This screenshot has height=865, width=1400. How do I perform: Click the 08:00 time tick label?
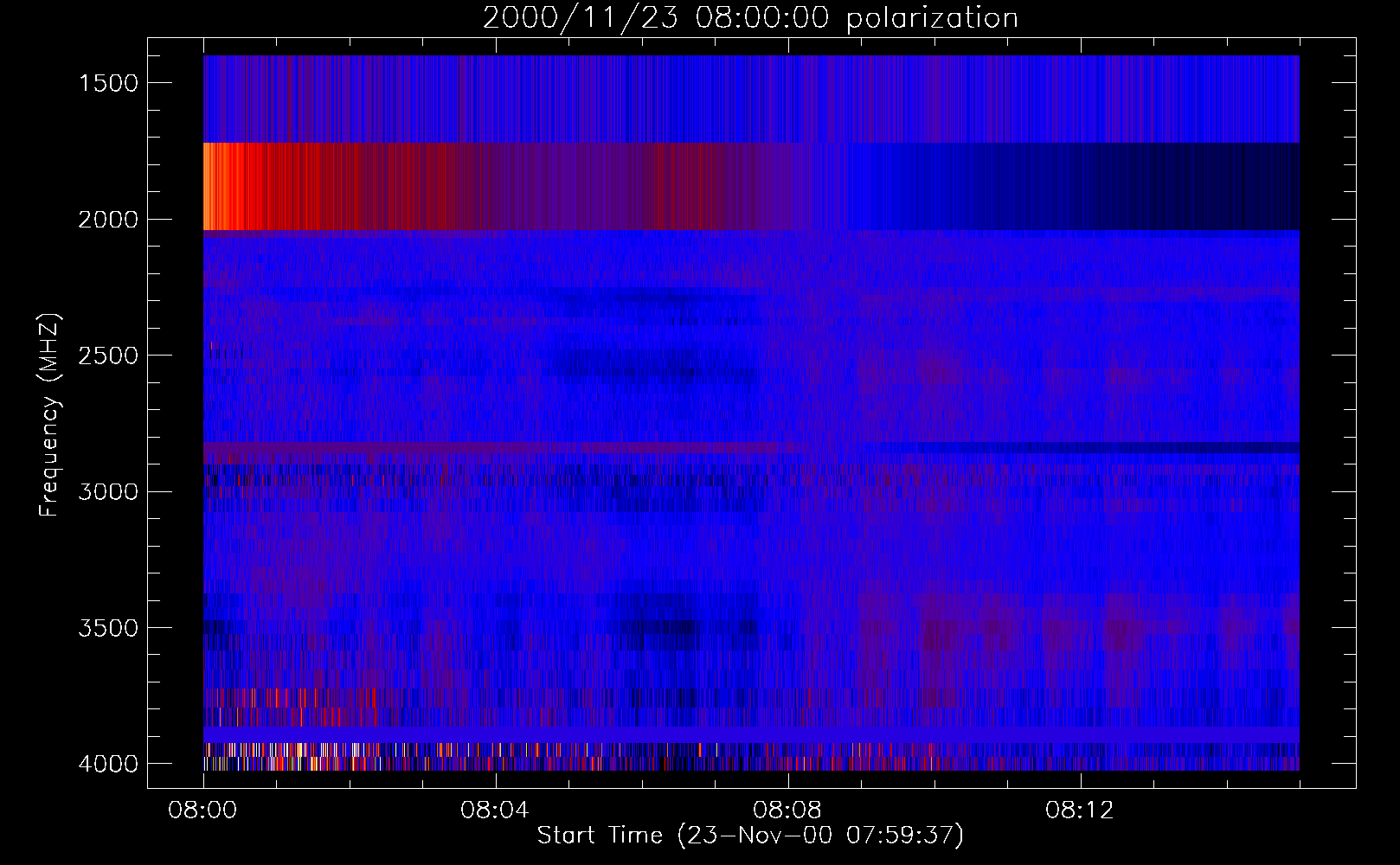point(203,811)
